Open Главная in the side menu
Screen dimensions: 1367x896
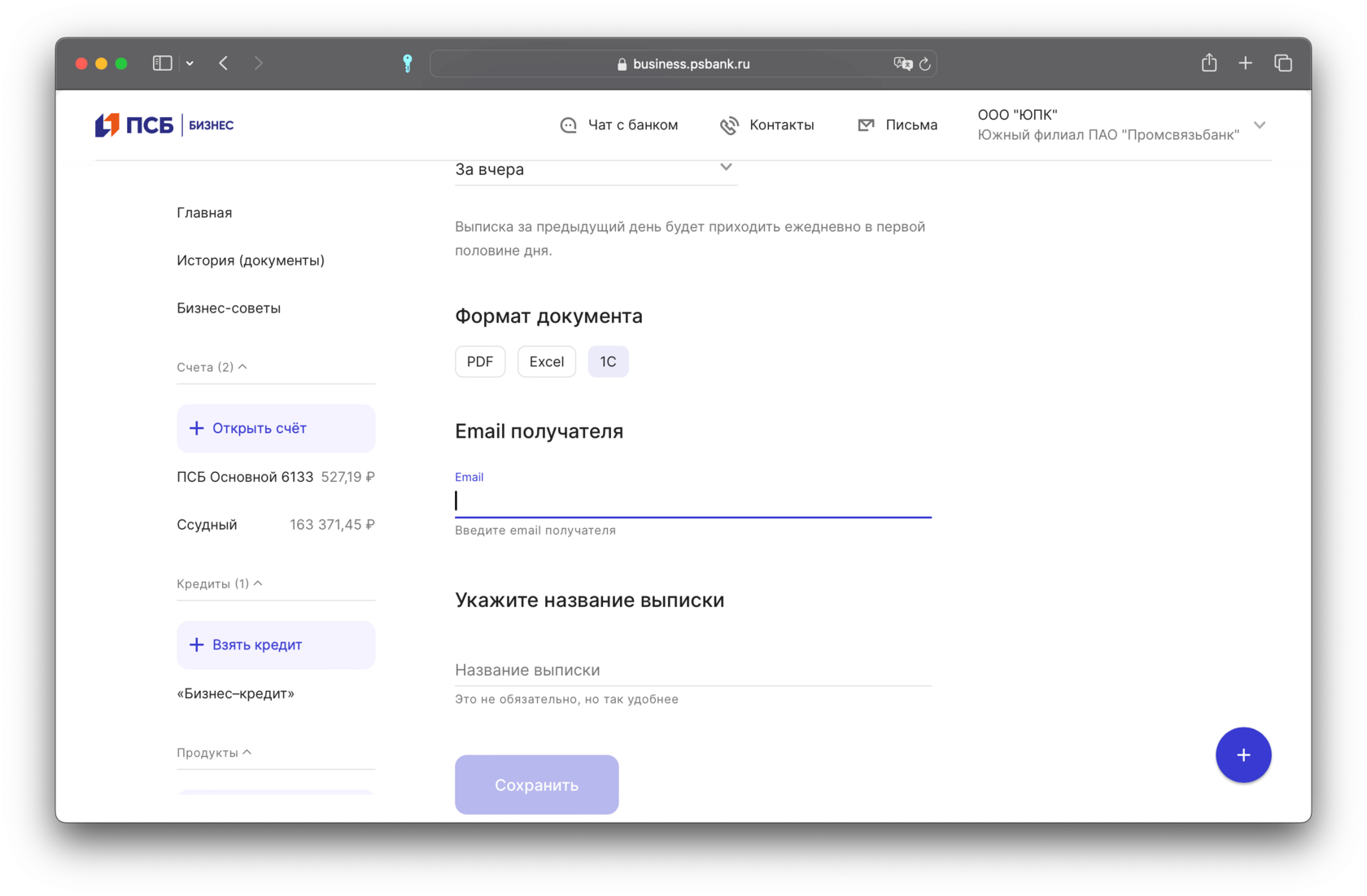tap(204, 212)
